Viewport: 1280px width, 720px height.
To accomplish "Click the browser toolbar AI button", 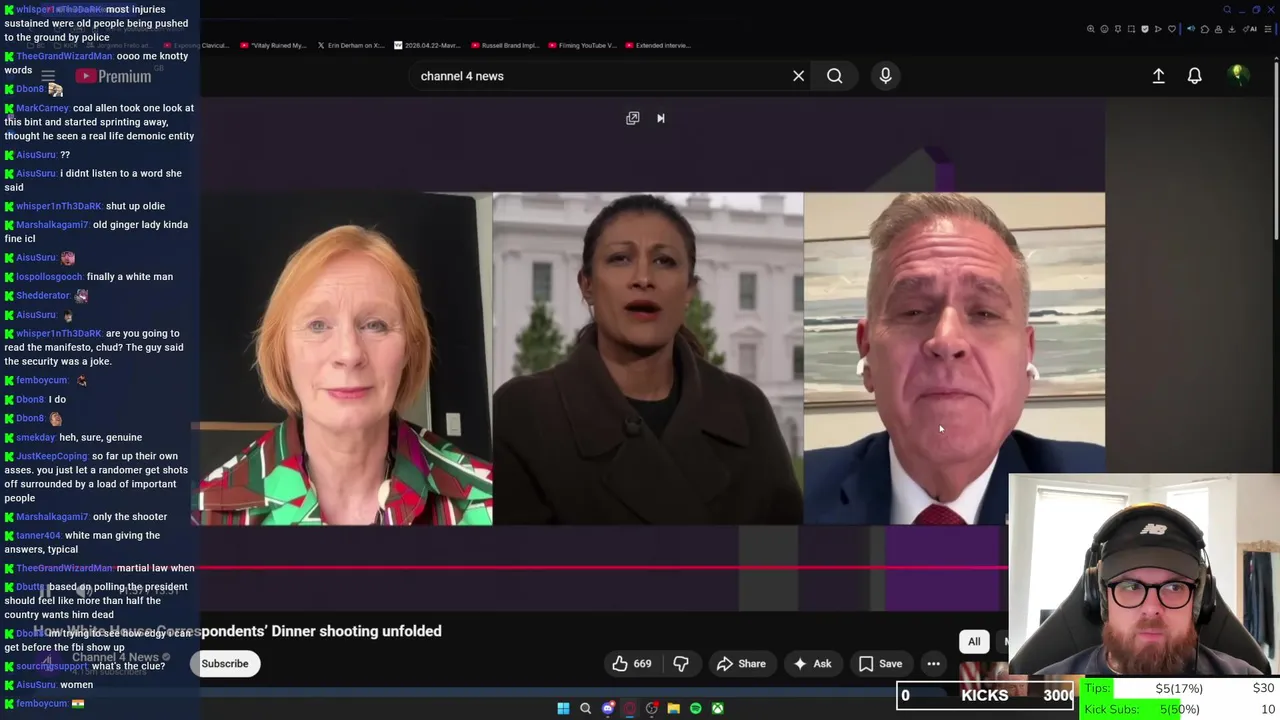I will (x=1249, y=29).
